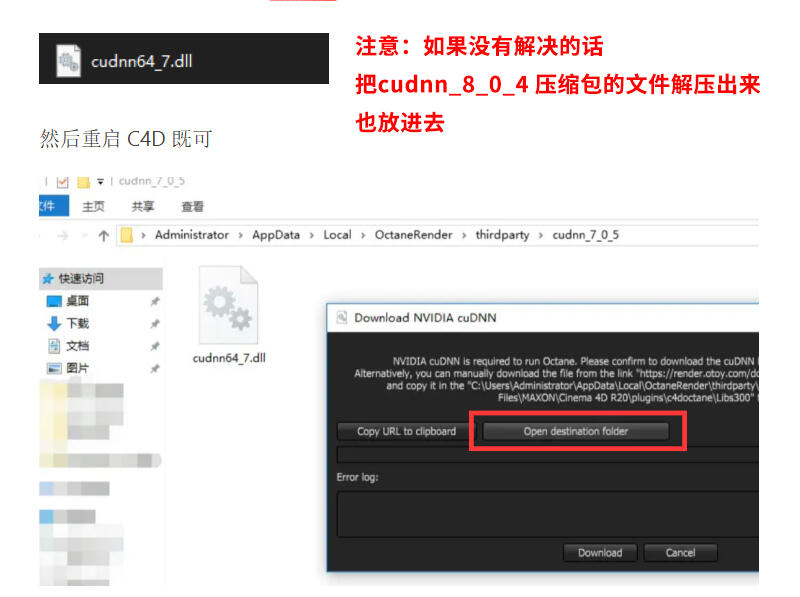Switch to the 共享 (Share) tab
800x597 pixels.
pyautogui.click(x=143, y=207)
